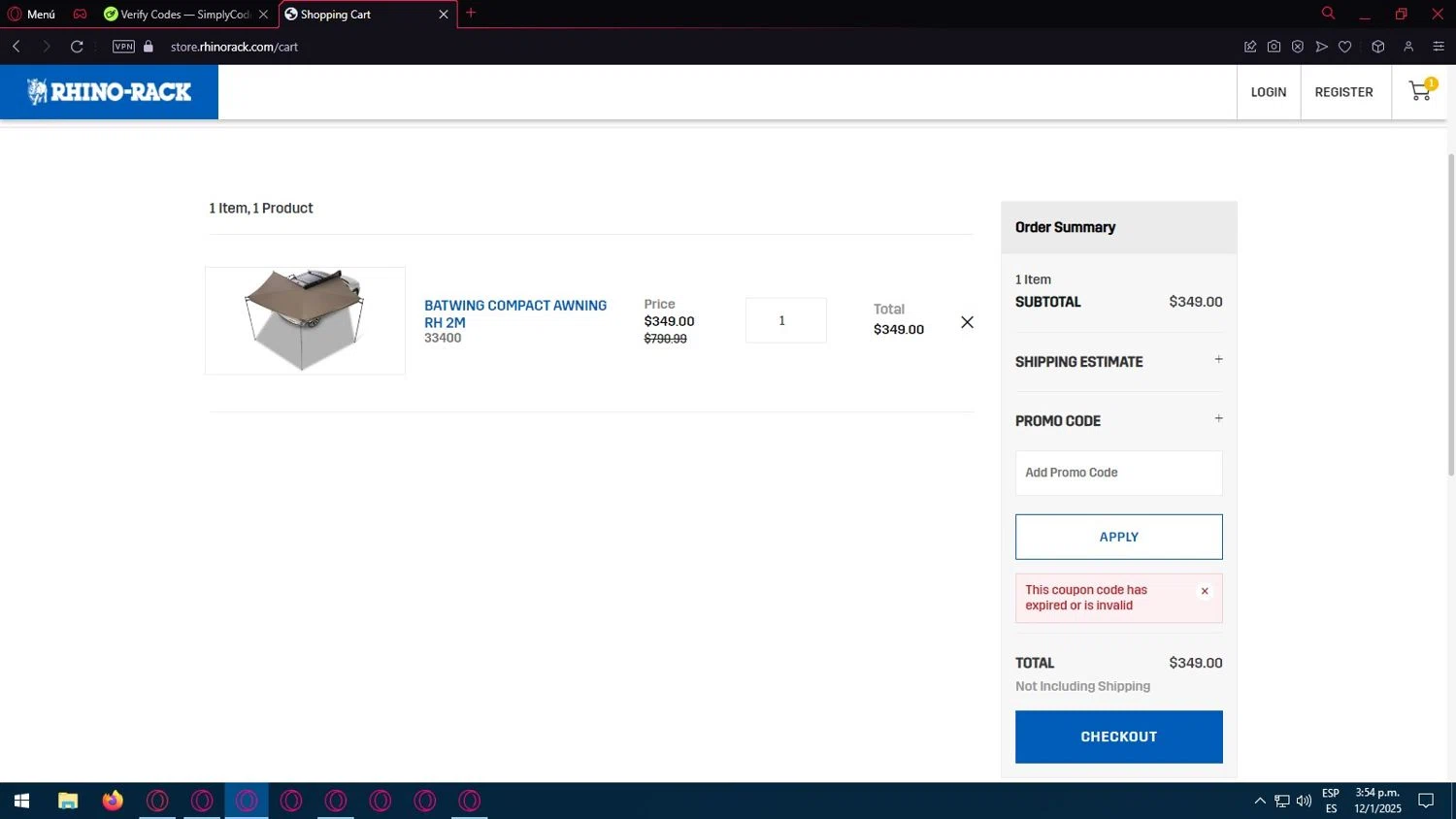Image resolution: width=1456 pixels, height=819 pixels.
Task: Open the Register page
Action: (x=1343, y=92)
